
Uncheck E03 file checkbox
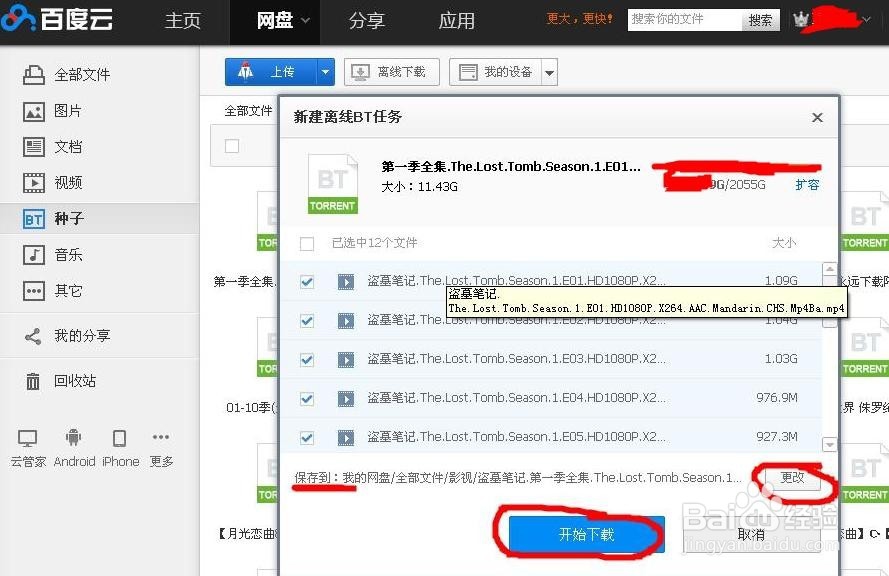click(x=307, y=359)
